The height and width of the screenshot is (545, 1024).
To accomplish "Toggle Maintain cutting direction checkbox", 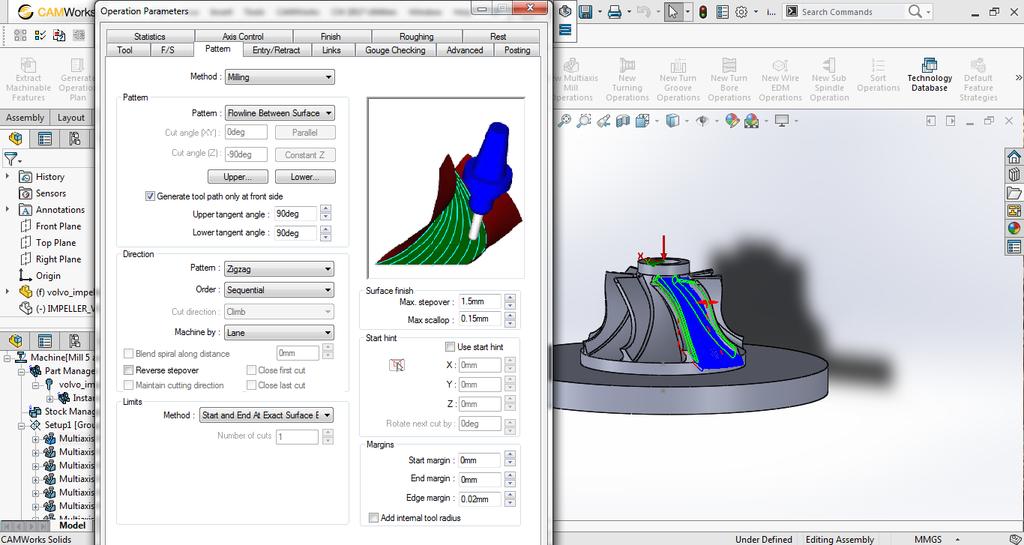I will coord(129,385).
